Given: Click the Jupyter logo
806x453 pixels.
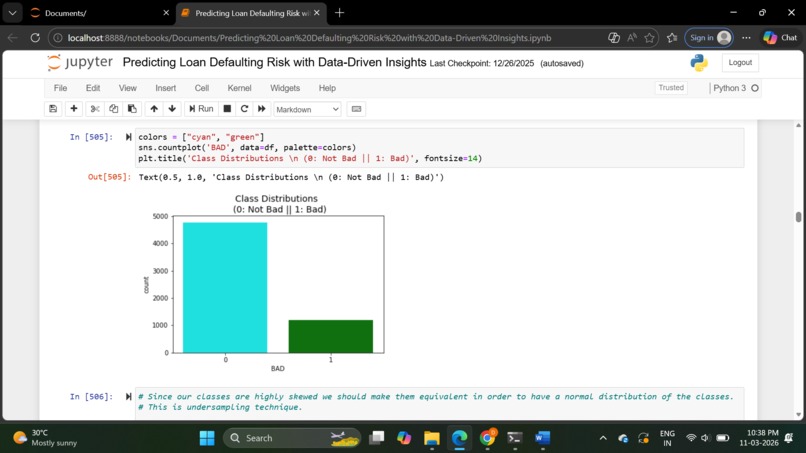Looking at the screenshot, I should [x=80, y=63].
